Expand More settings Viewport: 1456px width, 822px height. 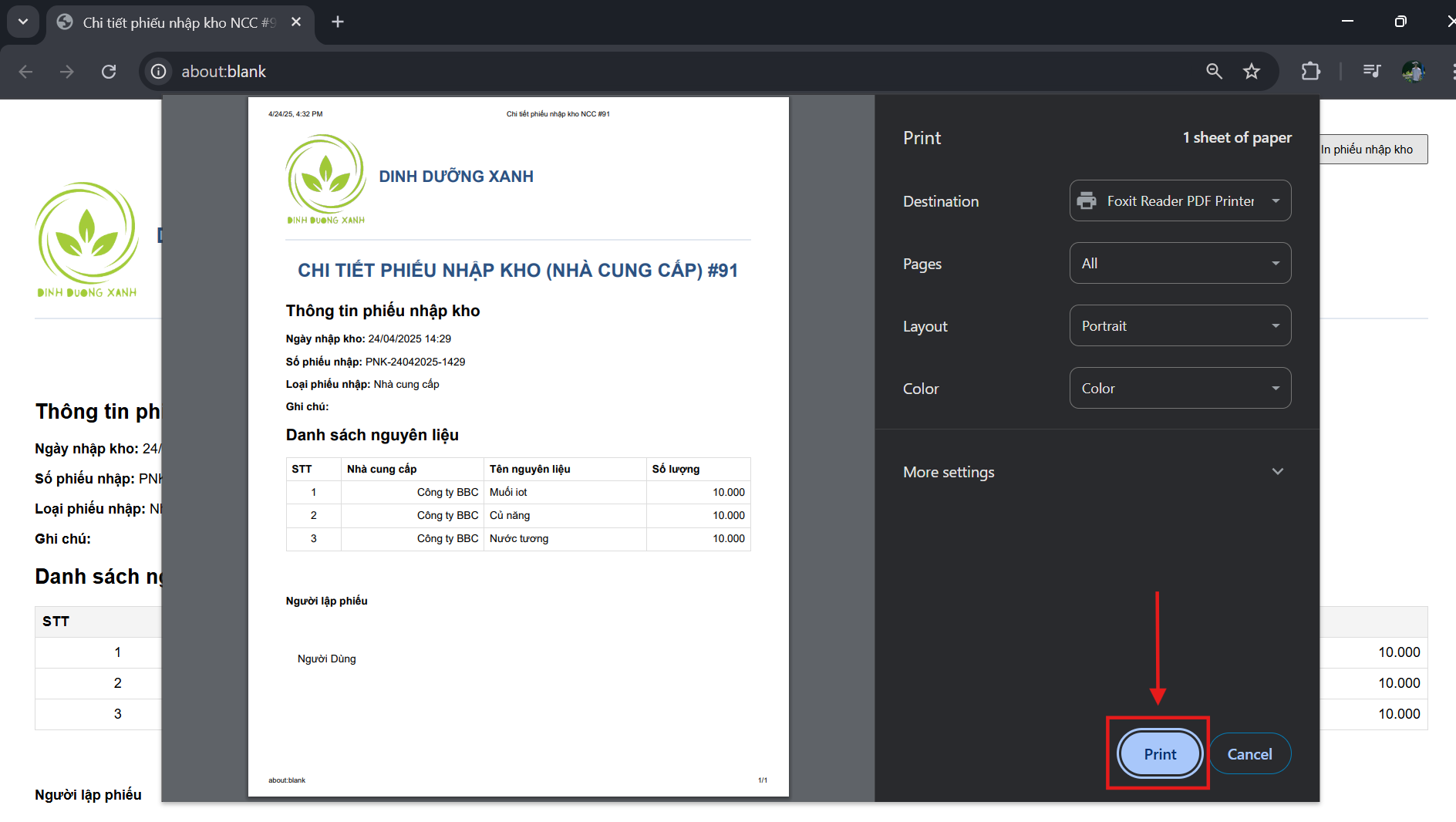1095,472
